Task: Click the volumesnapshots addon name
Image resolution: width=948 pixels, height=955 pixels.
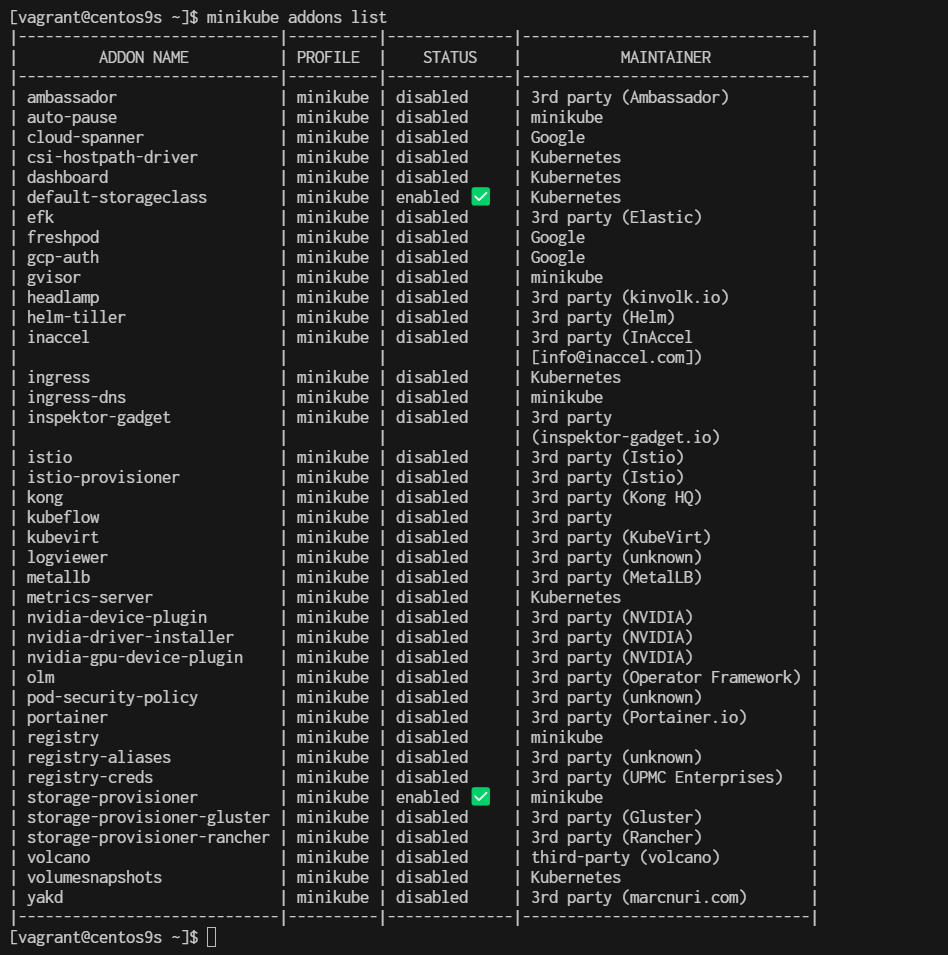Action: point(94,877)
